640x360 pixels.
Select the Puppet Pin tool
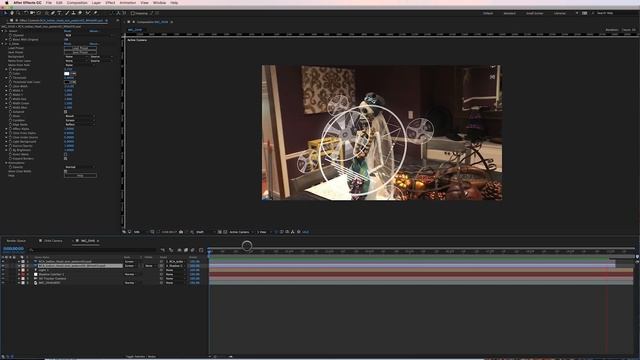coord(95,13)
